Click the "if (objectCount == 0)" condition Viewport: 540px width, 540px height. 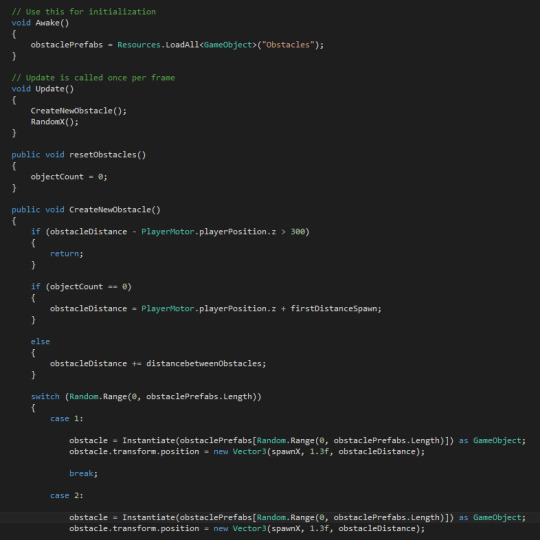[x=81, y=287]
